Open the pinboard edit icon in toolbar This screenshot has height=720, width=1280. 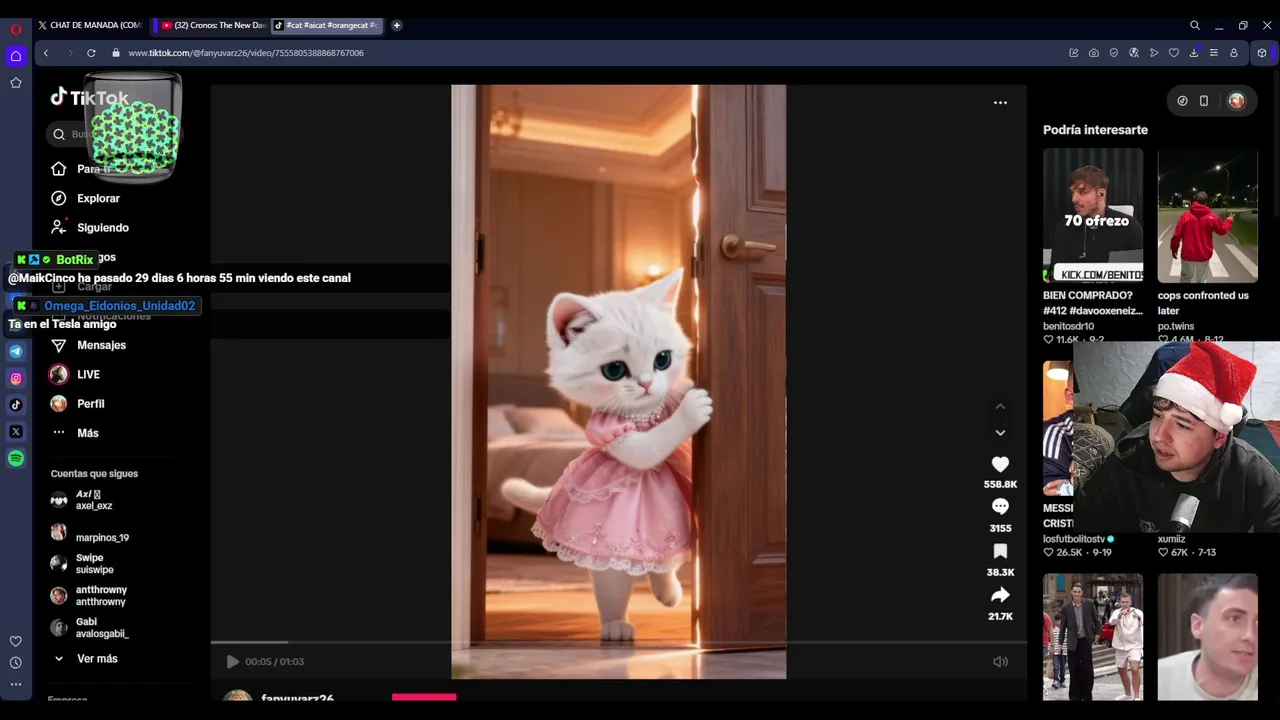1074,53
